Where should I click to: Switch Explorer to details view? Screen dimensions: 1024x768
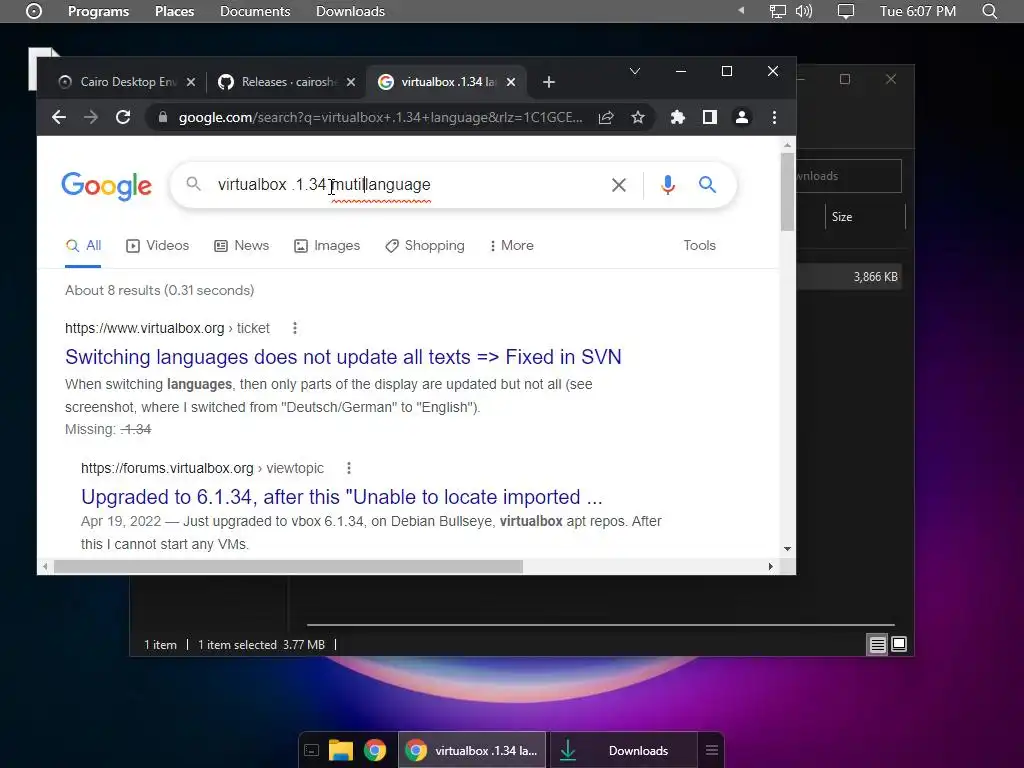point(877,645)
